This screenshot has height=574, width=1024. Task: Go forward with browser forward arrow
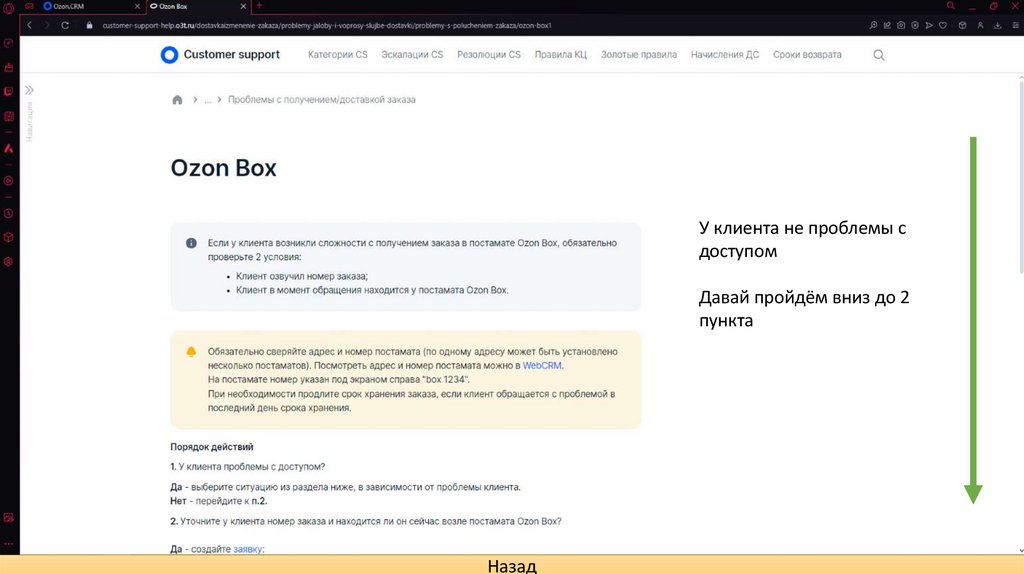47,25
